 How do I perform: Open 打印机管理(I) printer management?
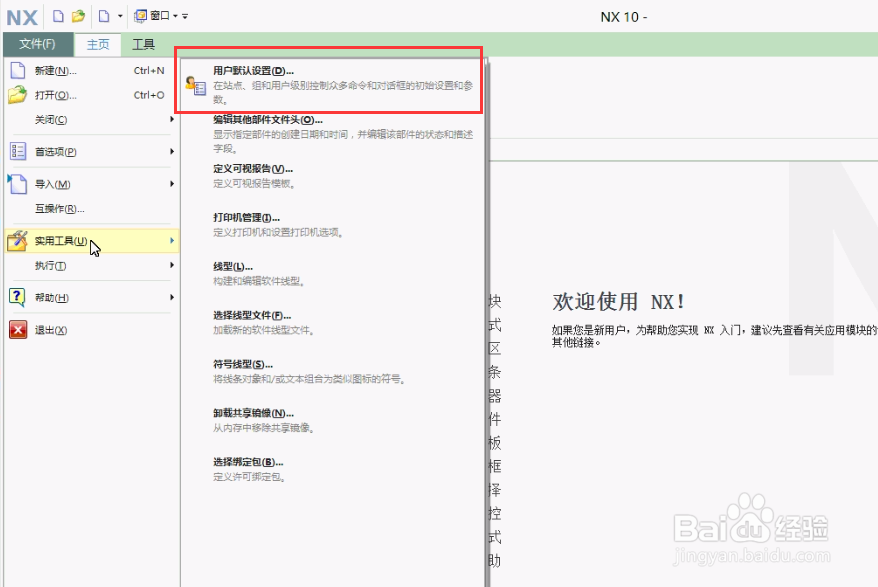click(333, 225)
